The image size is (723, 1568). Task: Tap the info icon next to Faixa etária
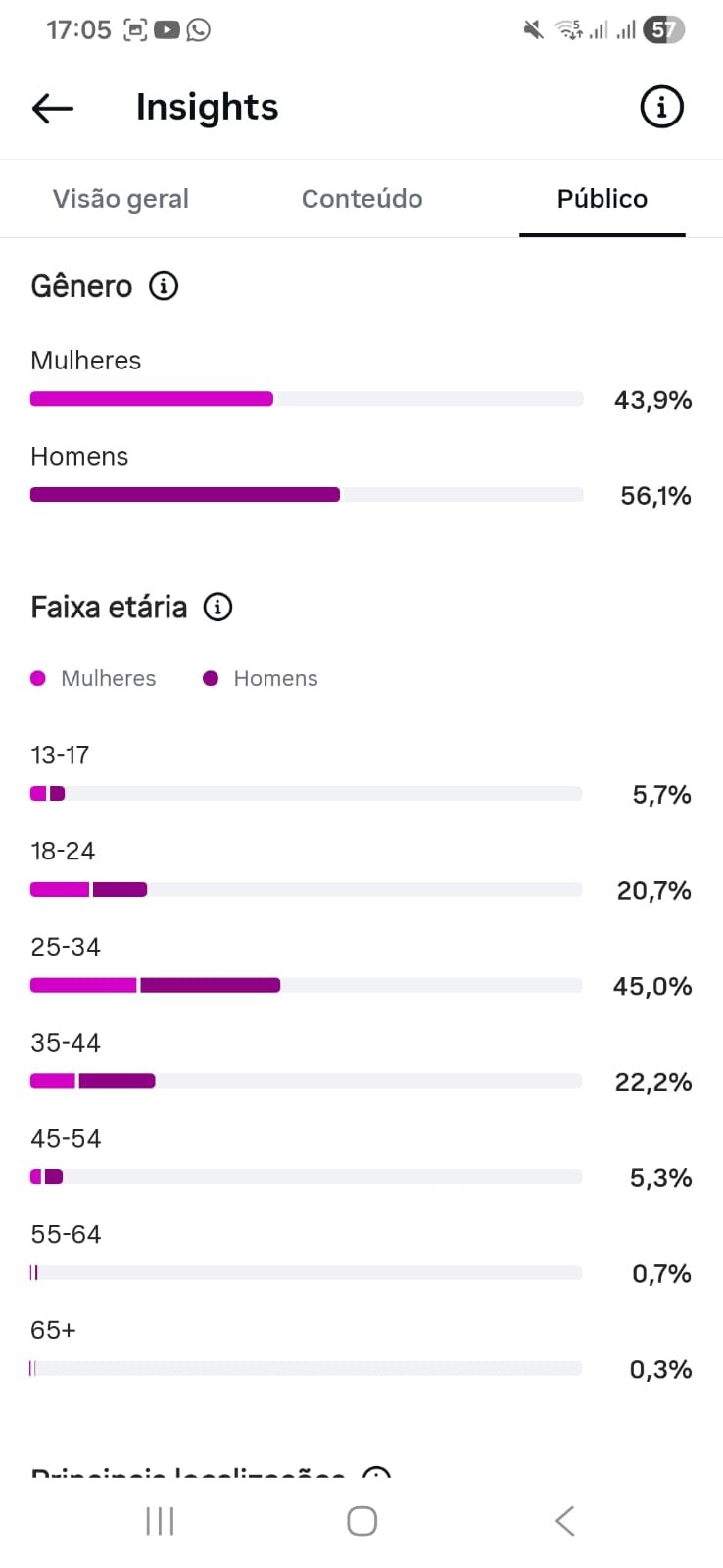point(217,607)
